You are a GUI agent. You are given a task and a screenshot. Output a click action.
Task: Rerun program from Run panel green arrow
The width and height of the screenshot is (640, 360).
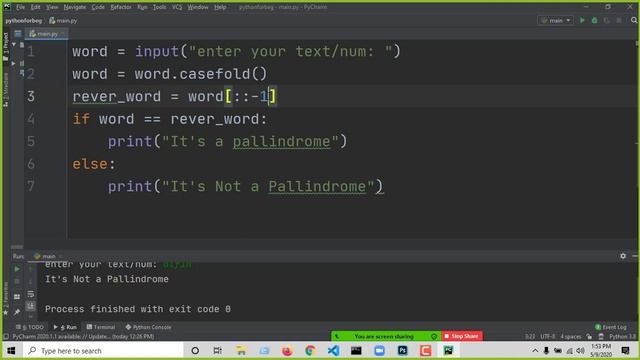(x=17, y=269)
